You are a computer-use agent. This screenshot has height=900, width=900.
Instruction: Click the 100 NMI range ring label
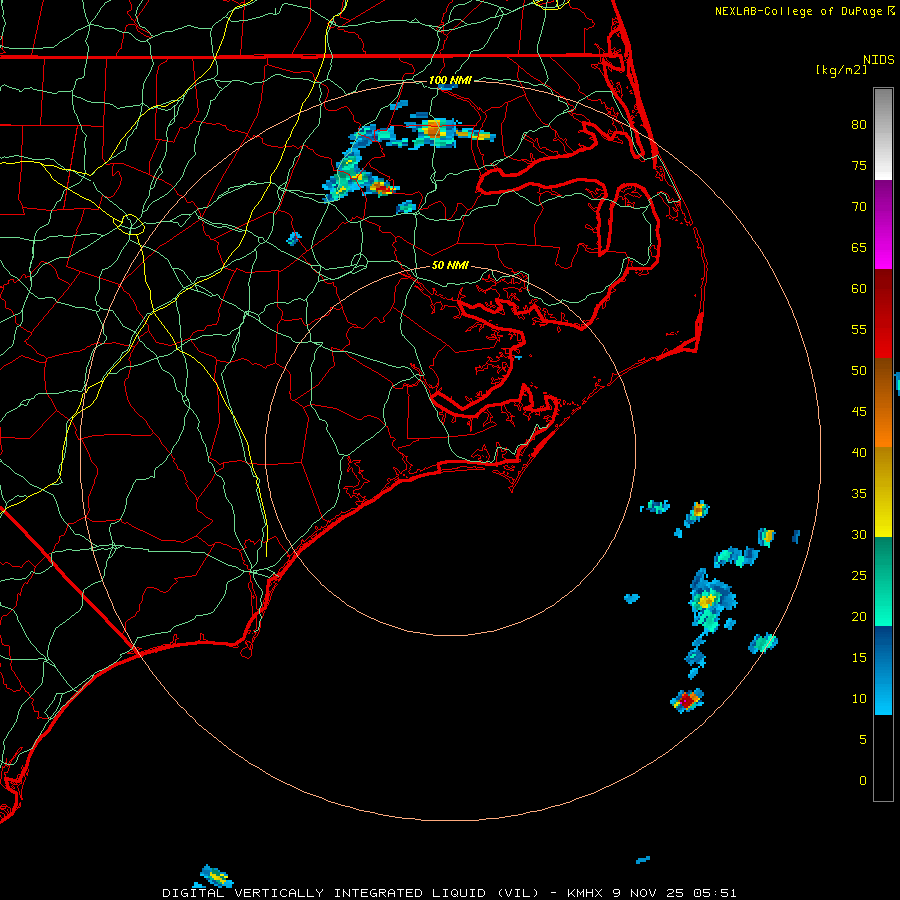click(x=451, y=80)
